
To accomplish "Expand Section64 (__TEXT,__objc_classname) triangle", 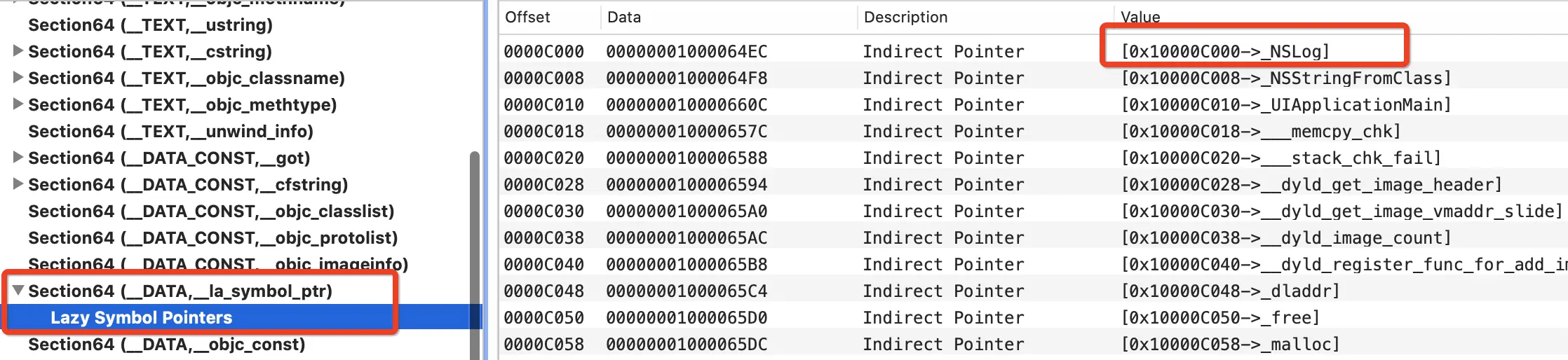I will coord(18,78).
